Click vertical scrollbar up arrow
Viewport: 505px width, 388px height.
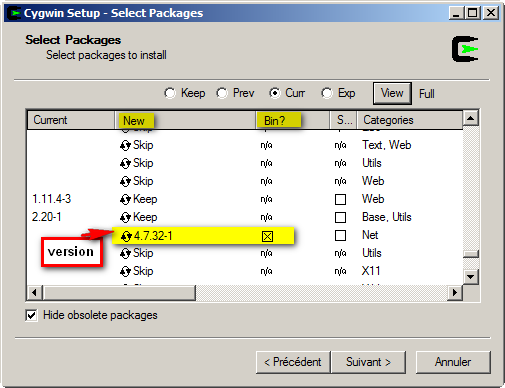[x=471, y=118]
